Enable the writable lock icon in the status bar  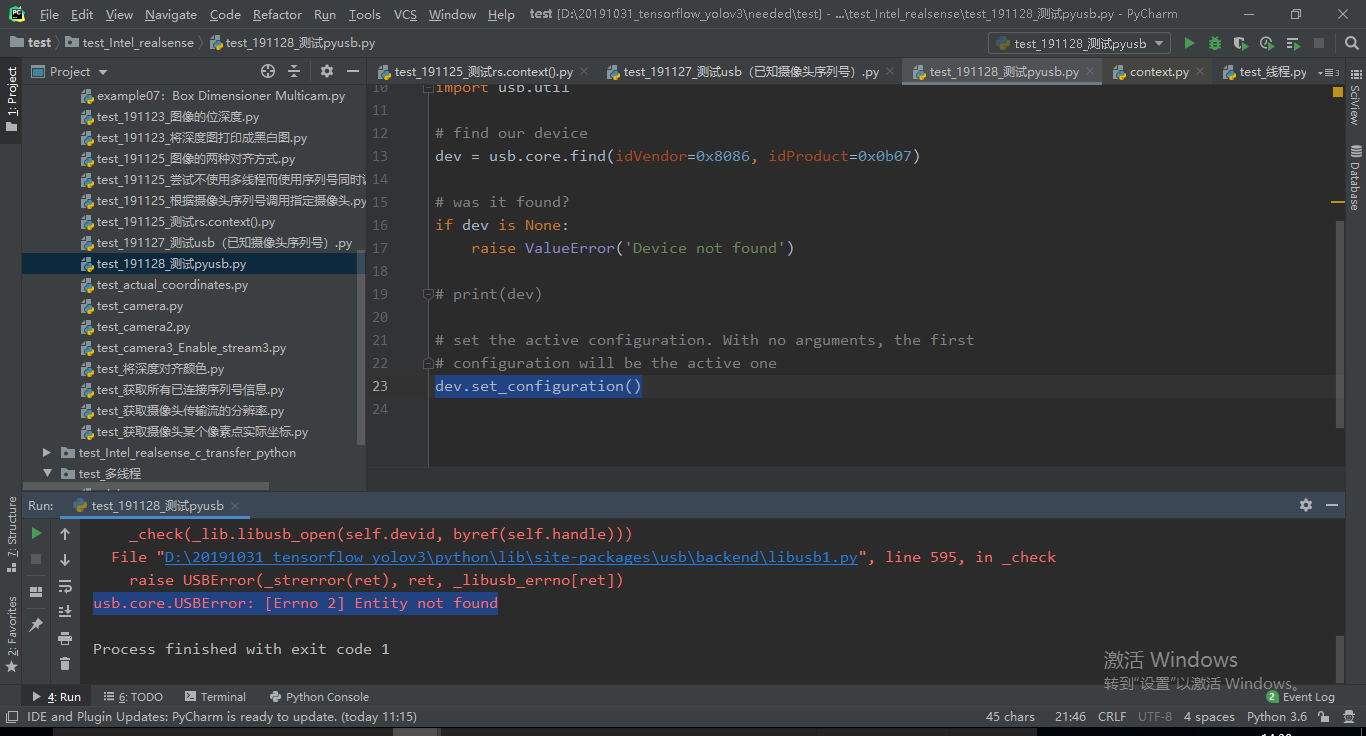(1325, 716)
